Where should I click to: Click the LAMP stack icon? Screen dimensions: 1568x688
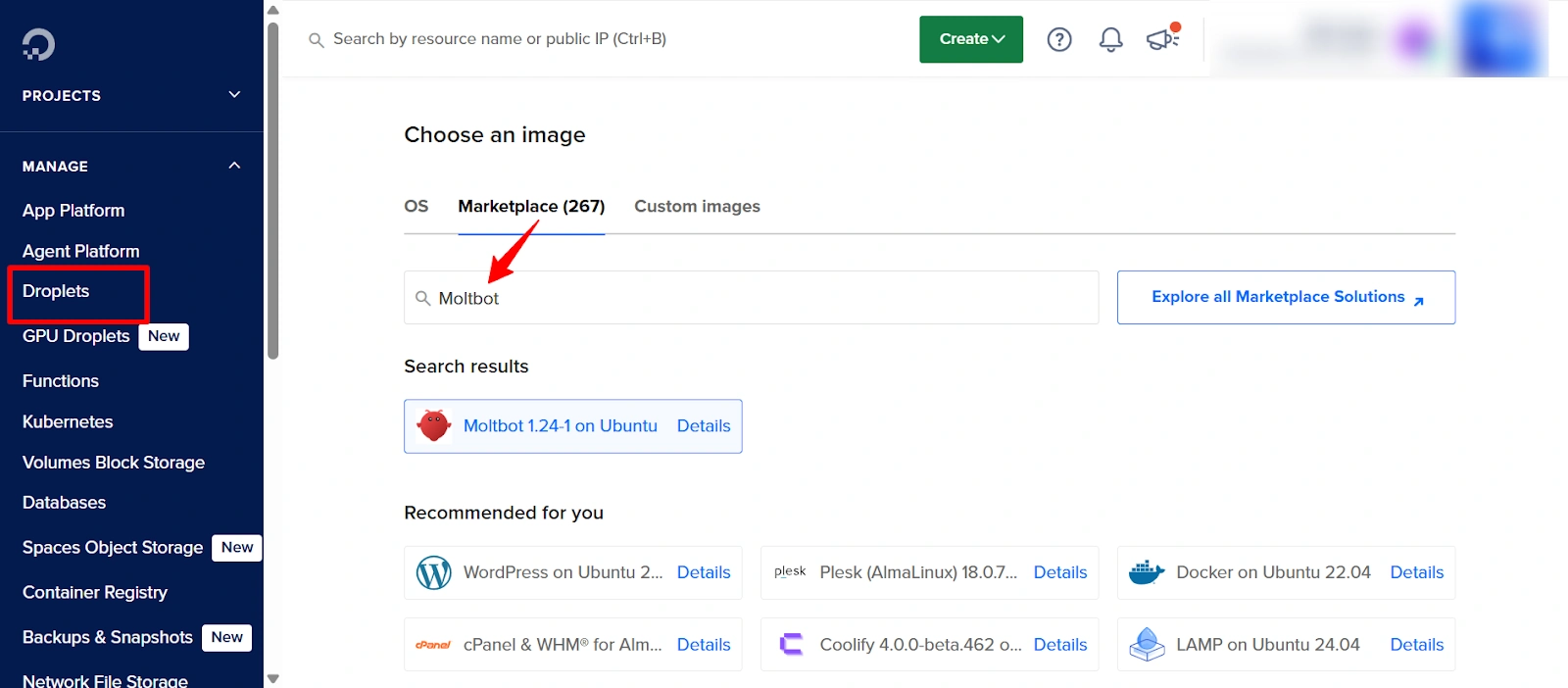1147,645
